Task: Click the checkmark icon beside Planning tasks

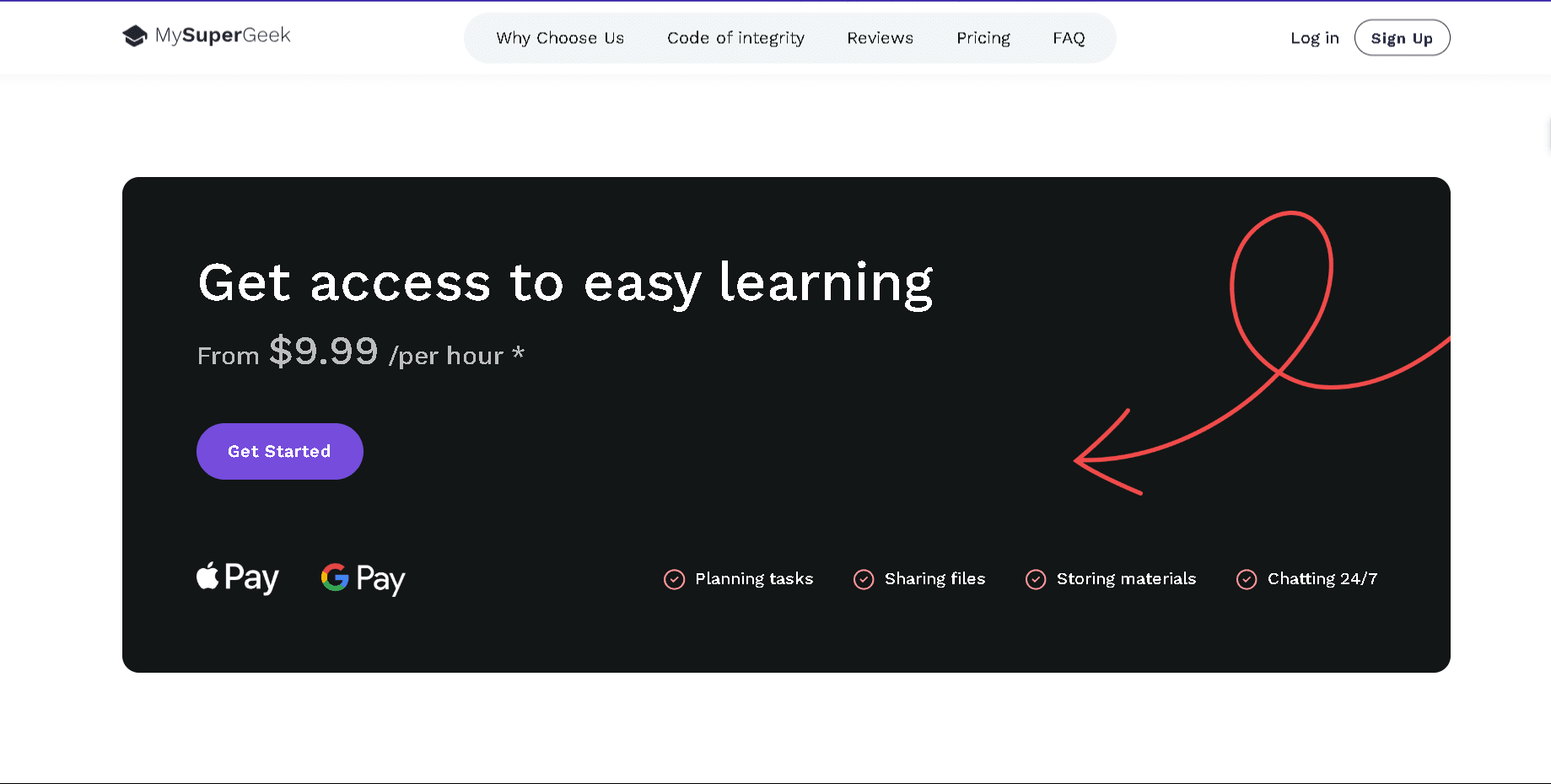Action: tap(674, 579)
